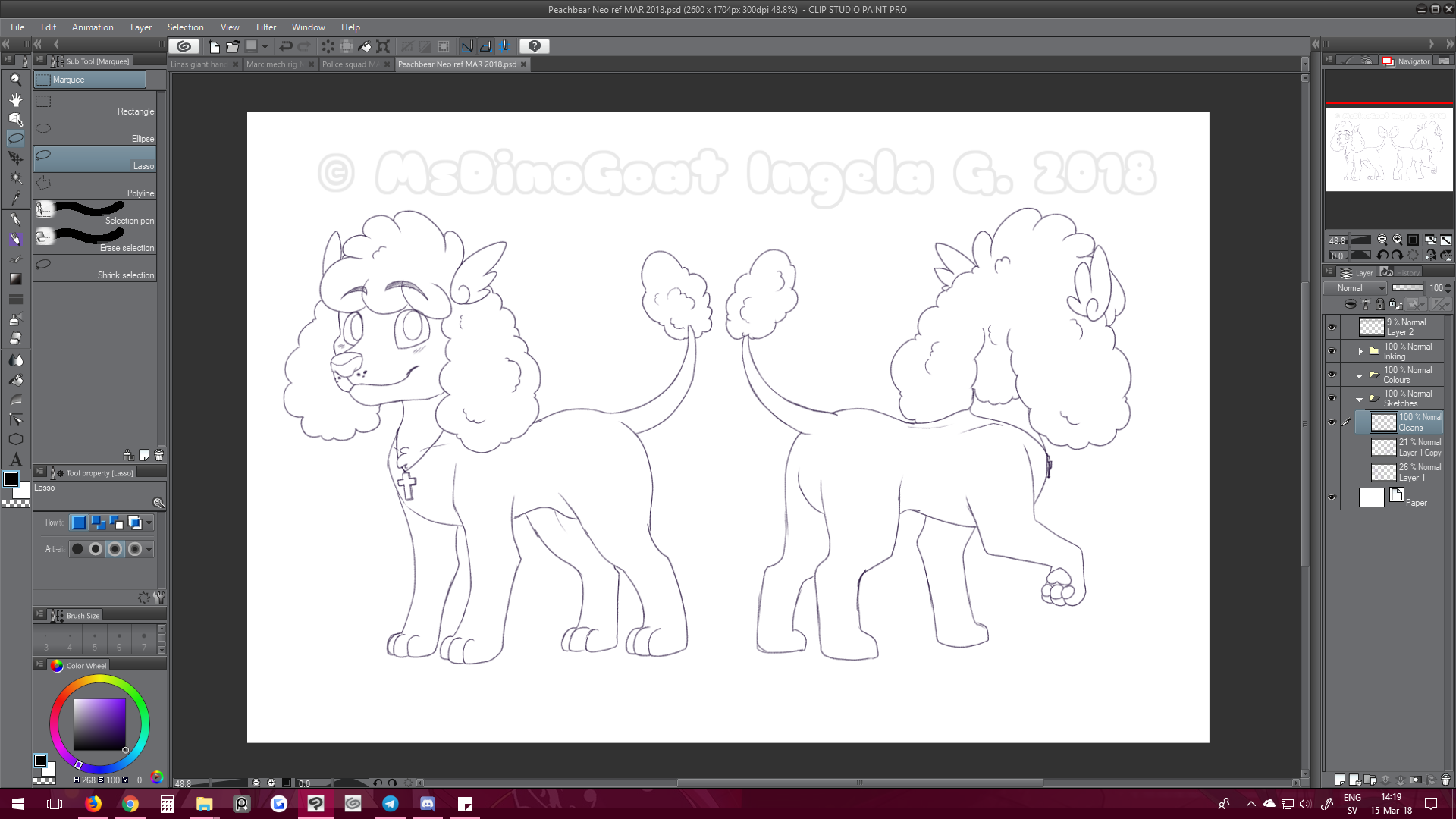This screenshot has width=1456, height=819.
Task: Select the Text tool
Action: 15,460
